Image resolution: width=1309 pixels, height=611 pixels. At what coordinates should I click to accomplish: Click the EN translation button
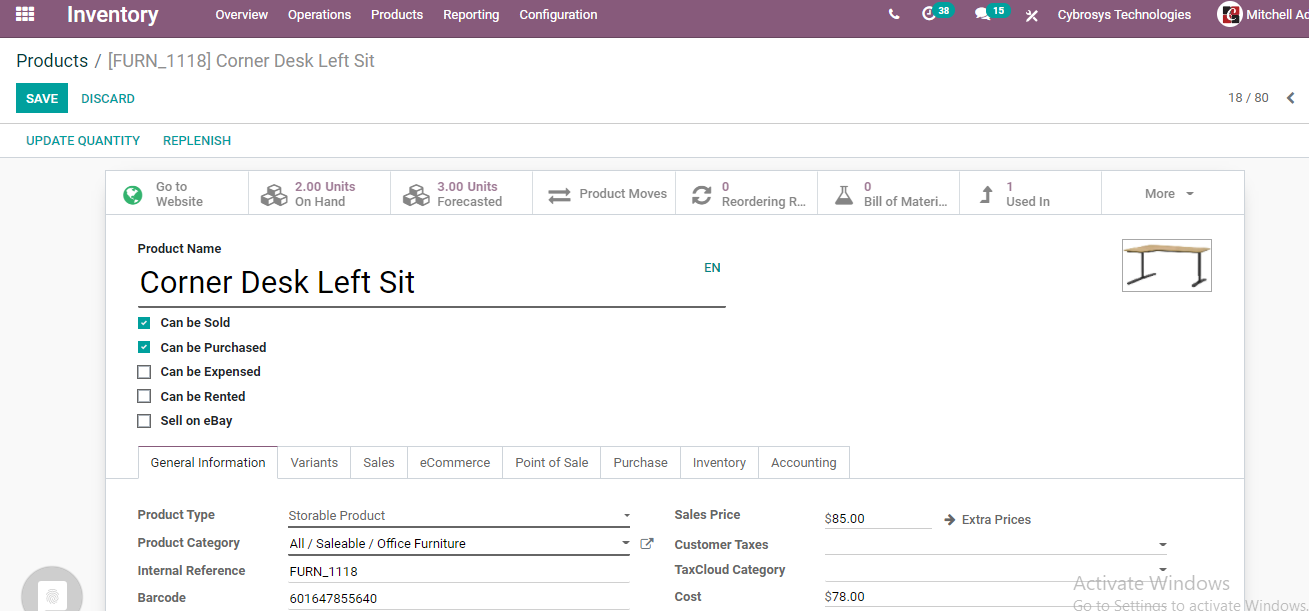pos(712,268)
